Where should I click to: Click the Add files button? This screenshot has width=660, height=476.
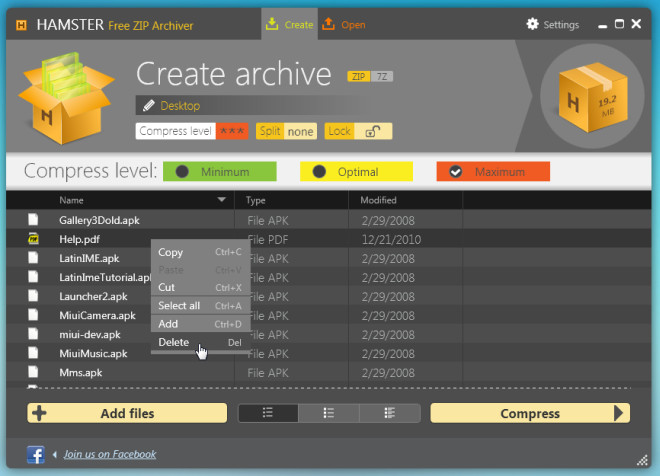pos(127,413)
